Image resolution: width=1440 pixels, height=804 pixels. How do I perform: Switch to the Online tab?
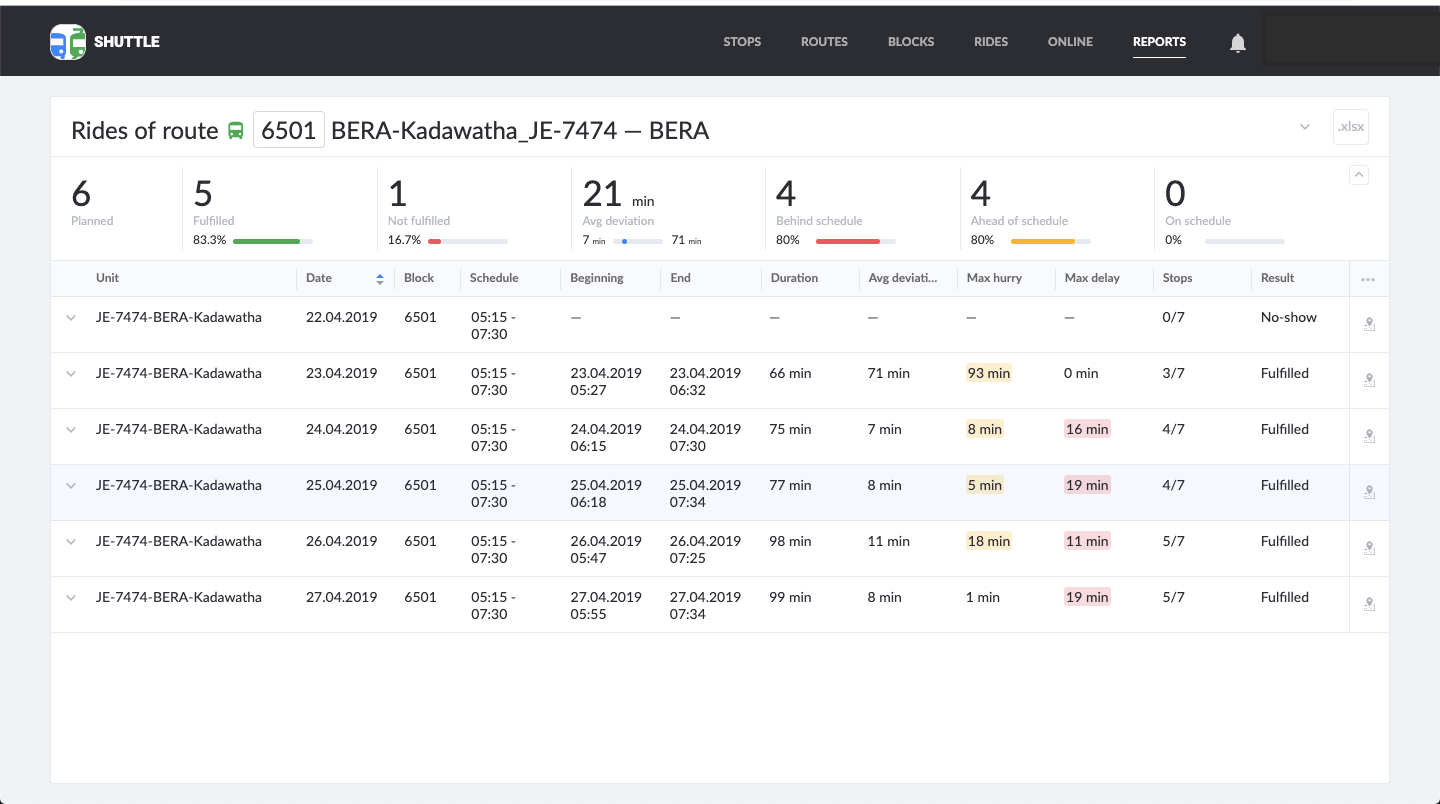point(1070,42)
